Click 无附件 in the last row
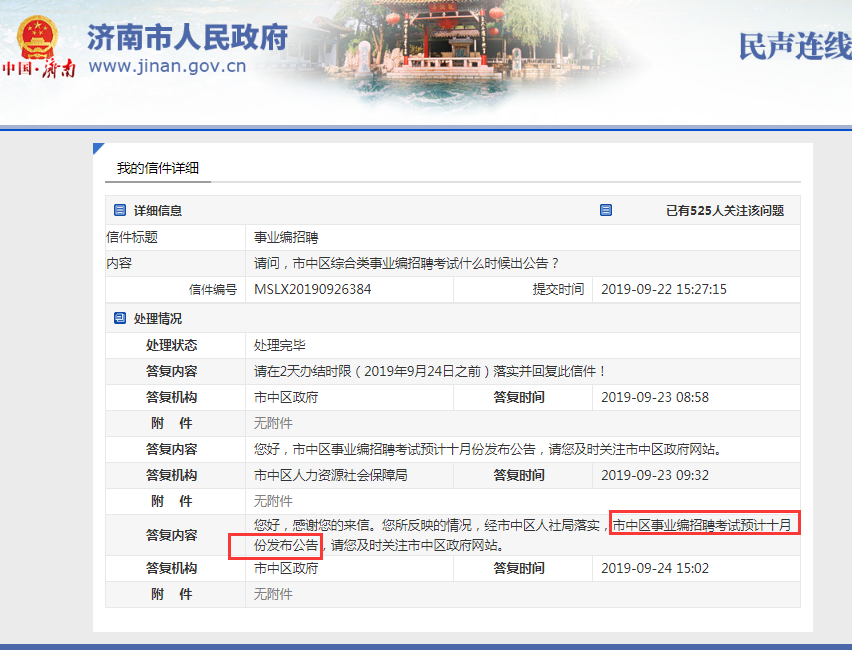 pos(273,595)
